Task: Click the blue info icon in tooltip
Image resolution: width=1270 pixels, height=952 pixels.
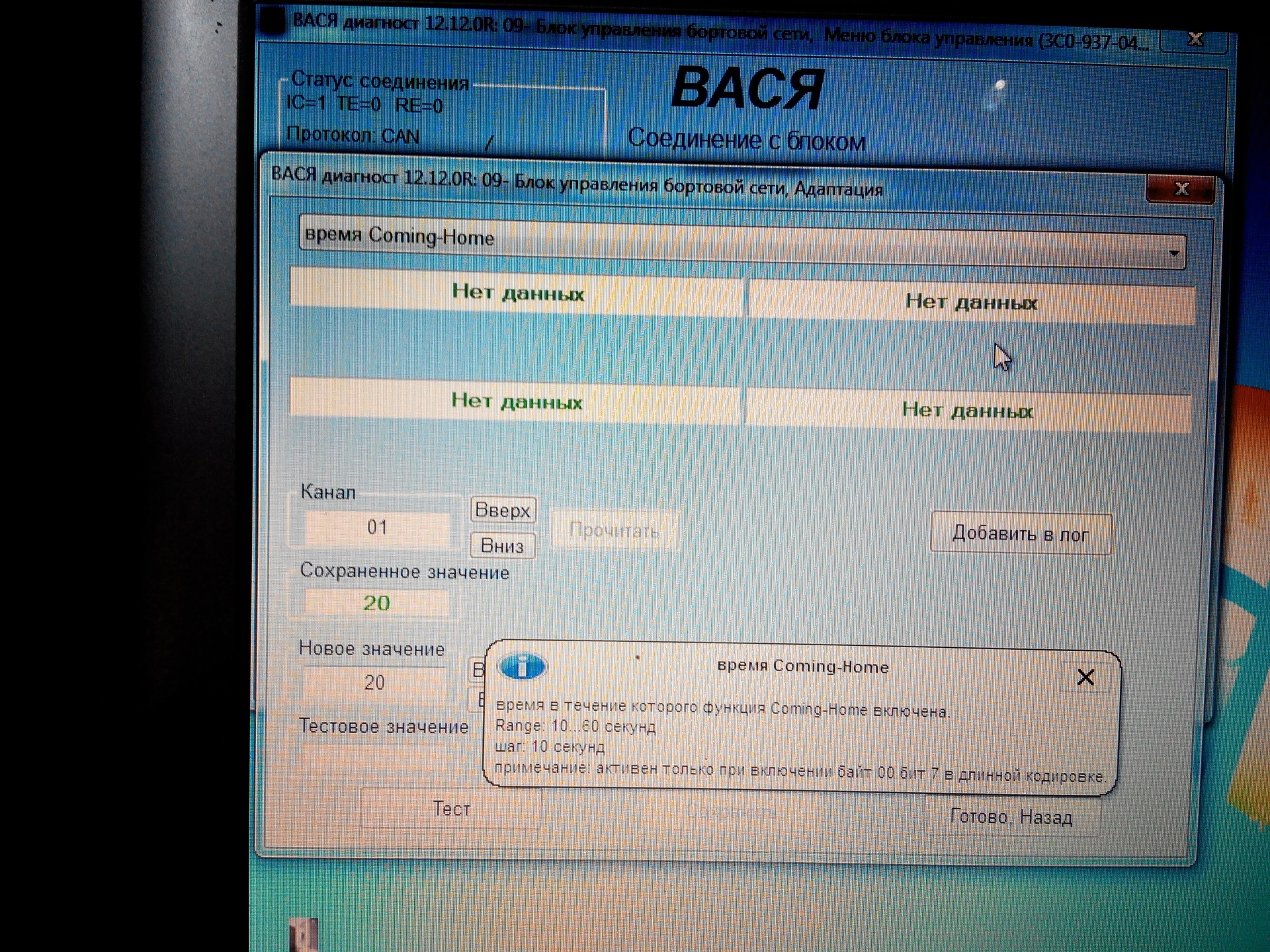Action: (x=522, y=666)
